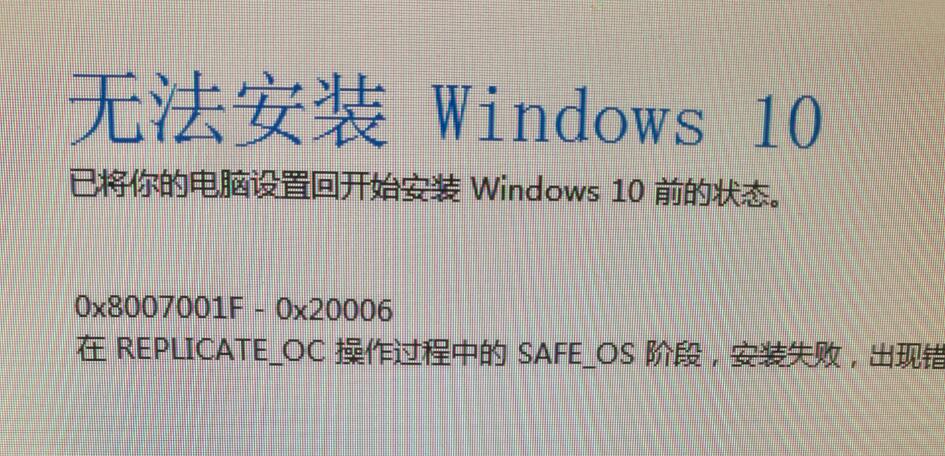Image resolution: width=945 pixels, height=456 pixels.
Task: Select extended error code 0x20006
Action: pyautogui.click(x=334, y=311)
